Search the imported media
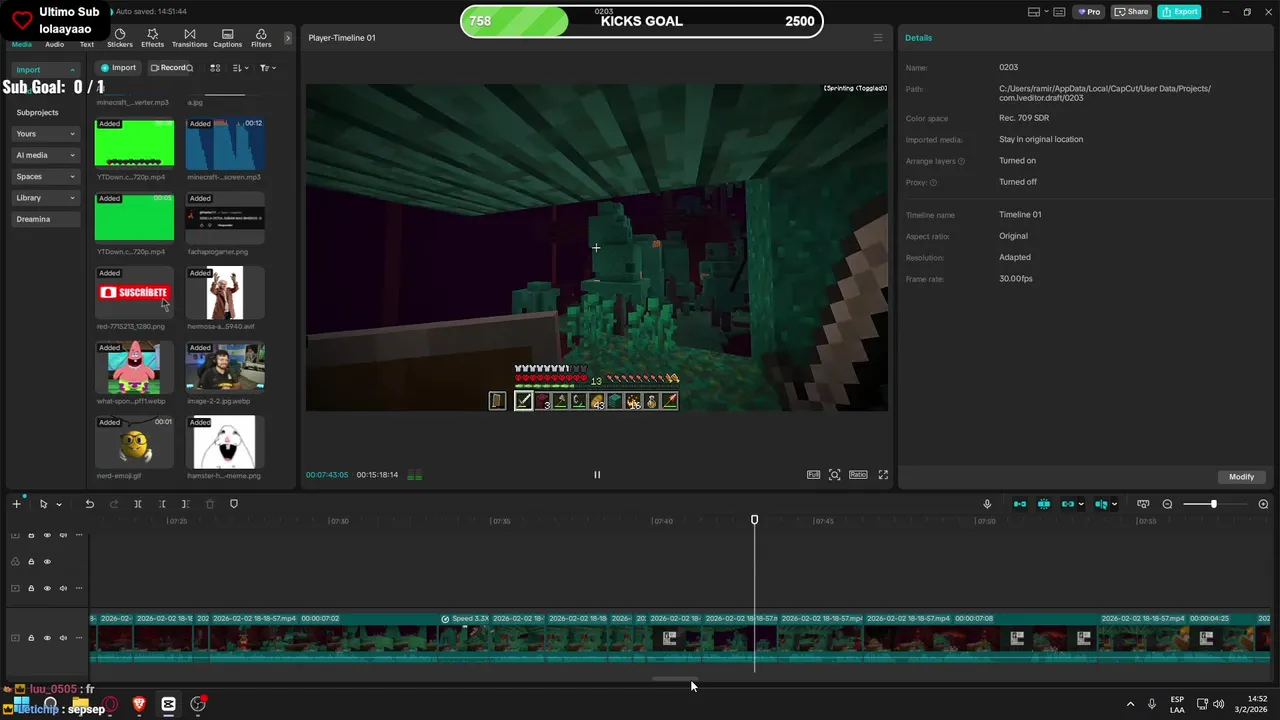Viewport: 1280px width, 720px height. coord(190,68)
